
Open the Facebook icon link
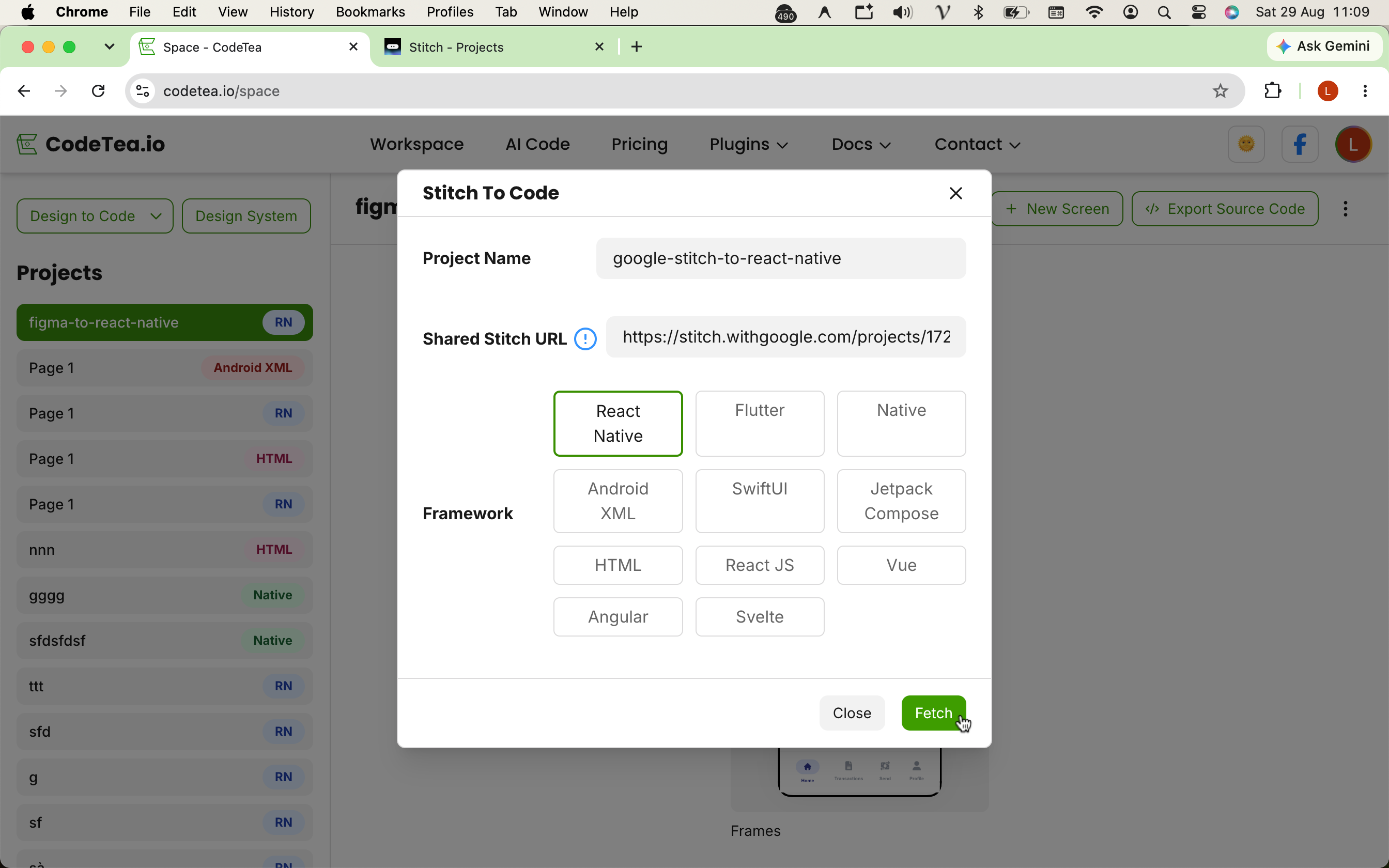1300,144
